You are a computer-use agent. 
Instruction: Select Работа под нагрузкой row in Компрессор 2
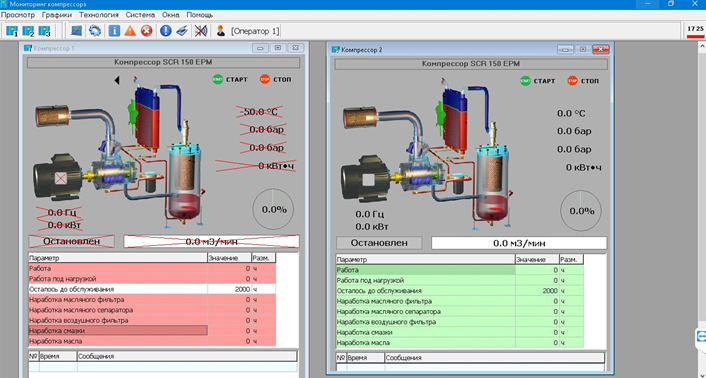[x=460, y=280]
